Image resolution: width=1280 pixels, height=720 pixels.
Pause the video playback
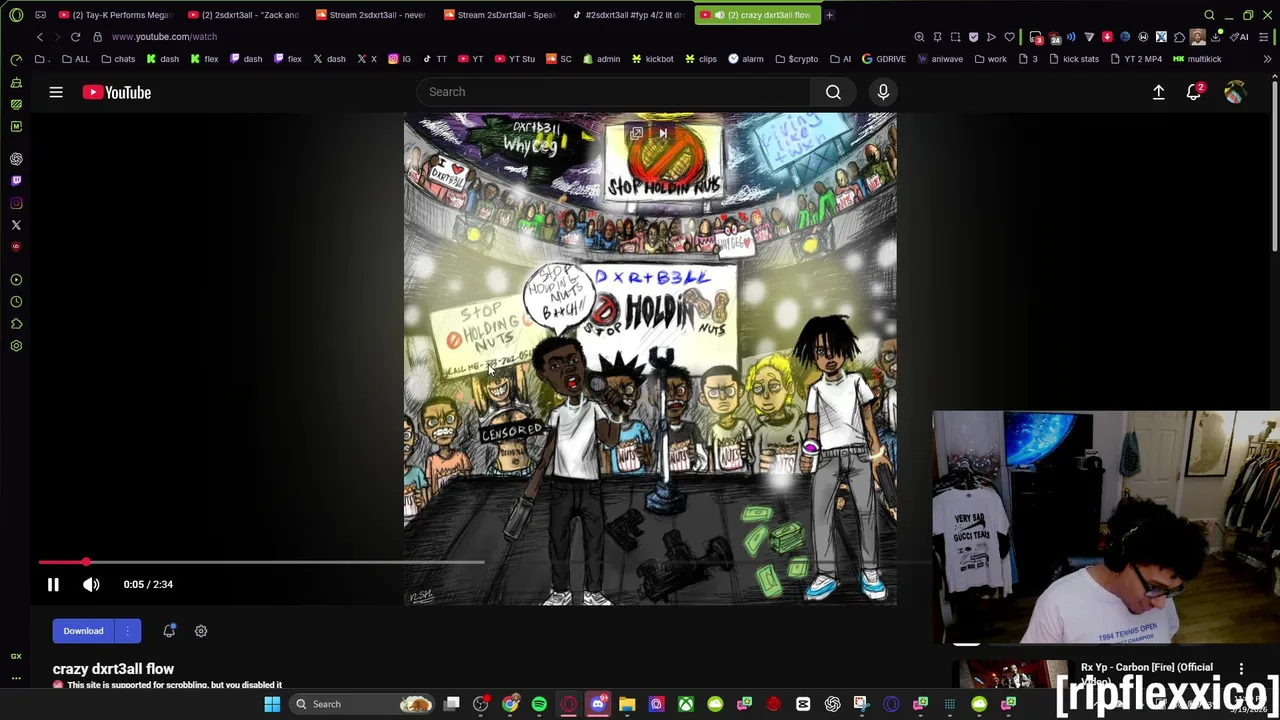[53, 585]
